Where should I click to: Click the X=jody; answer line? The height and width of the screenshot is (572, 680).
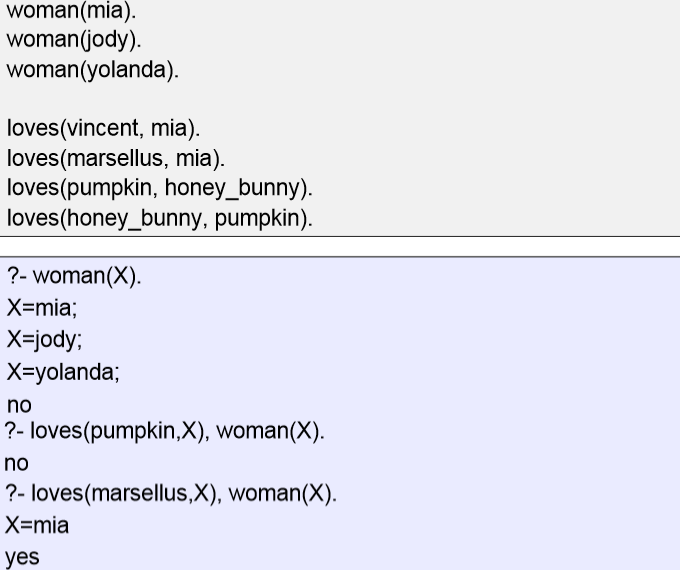[44, 340]
